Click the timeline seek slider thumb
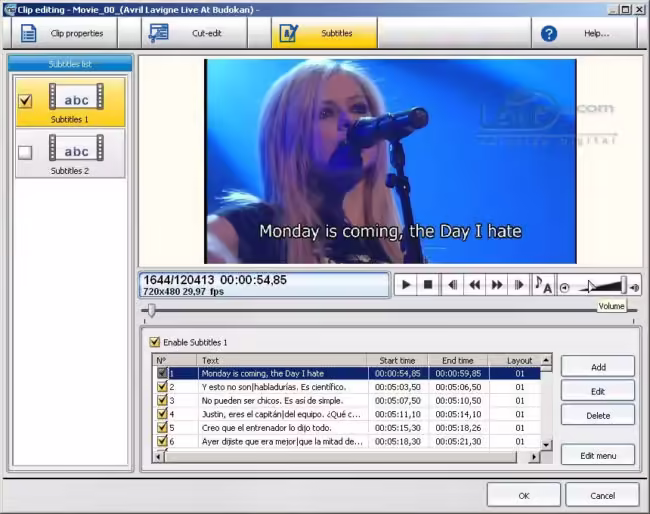 tap(152, 310)
